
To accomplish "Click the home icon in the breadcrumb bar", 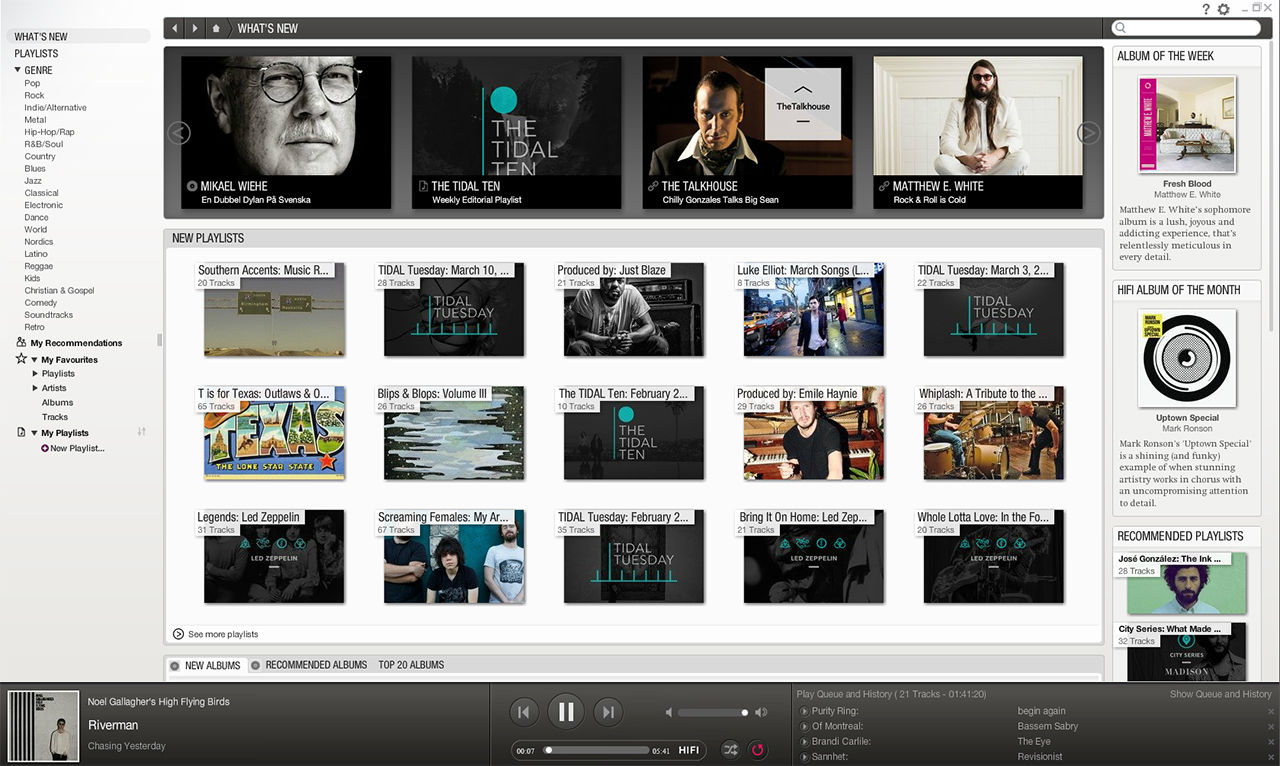I will coord(216,28).
